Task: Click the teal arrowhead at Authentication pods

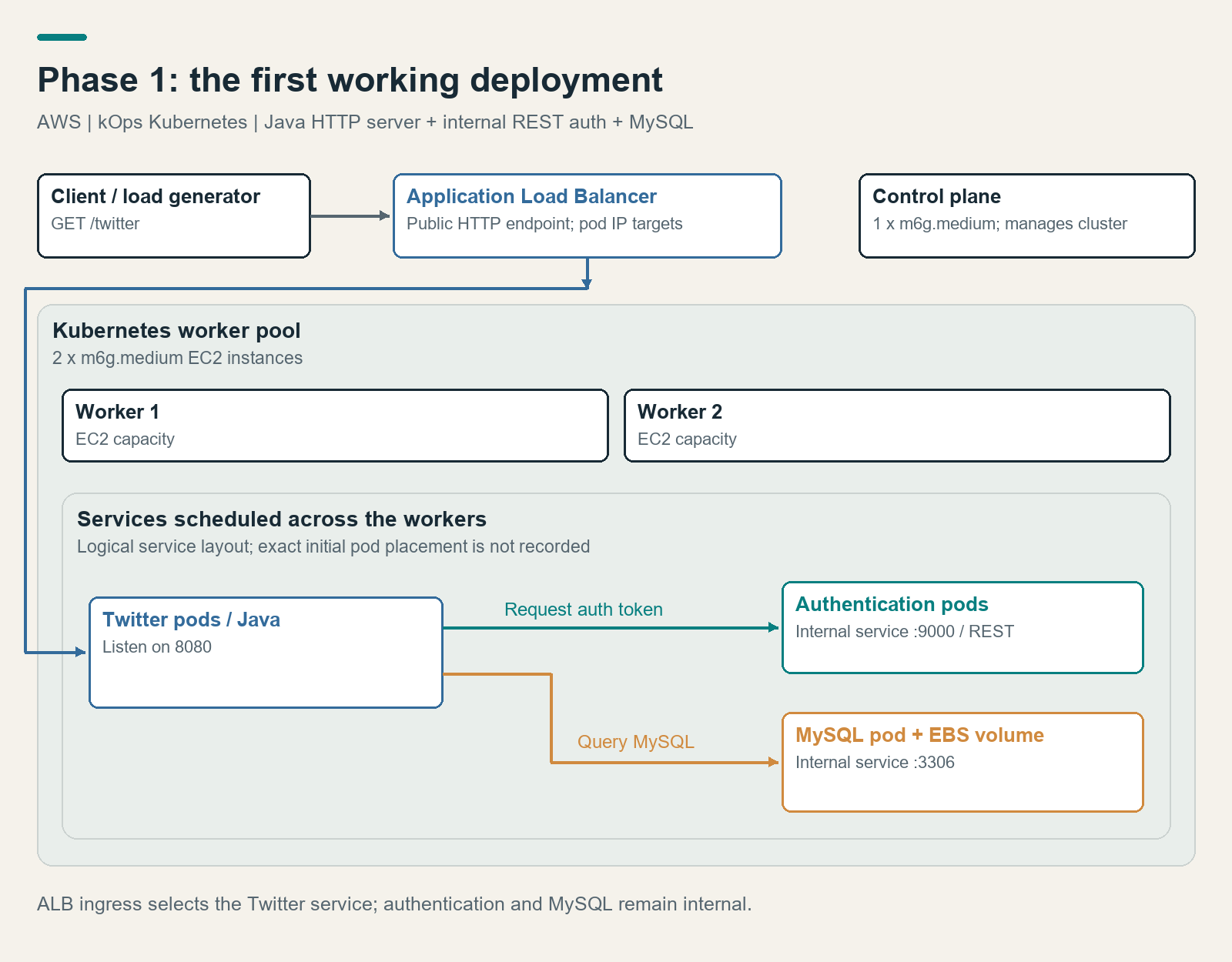Action: [774, 628]
